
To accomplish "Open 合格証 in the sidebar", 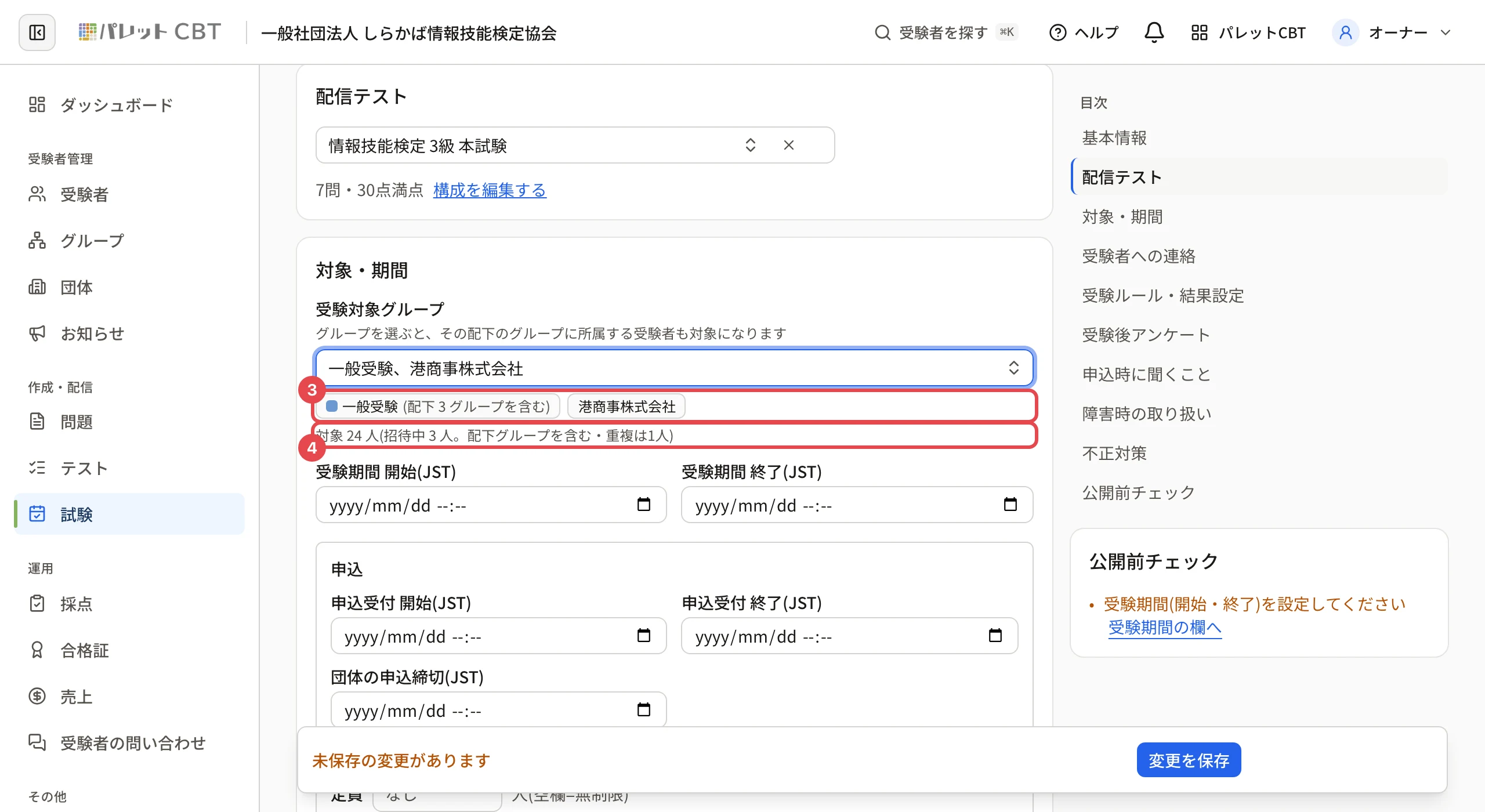I will pos(129,650).
